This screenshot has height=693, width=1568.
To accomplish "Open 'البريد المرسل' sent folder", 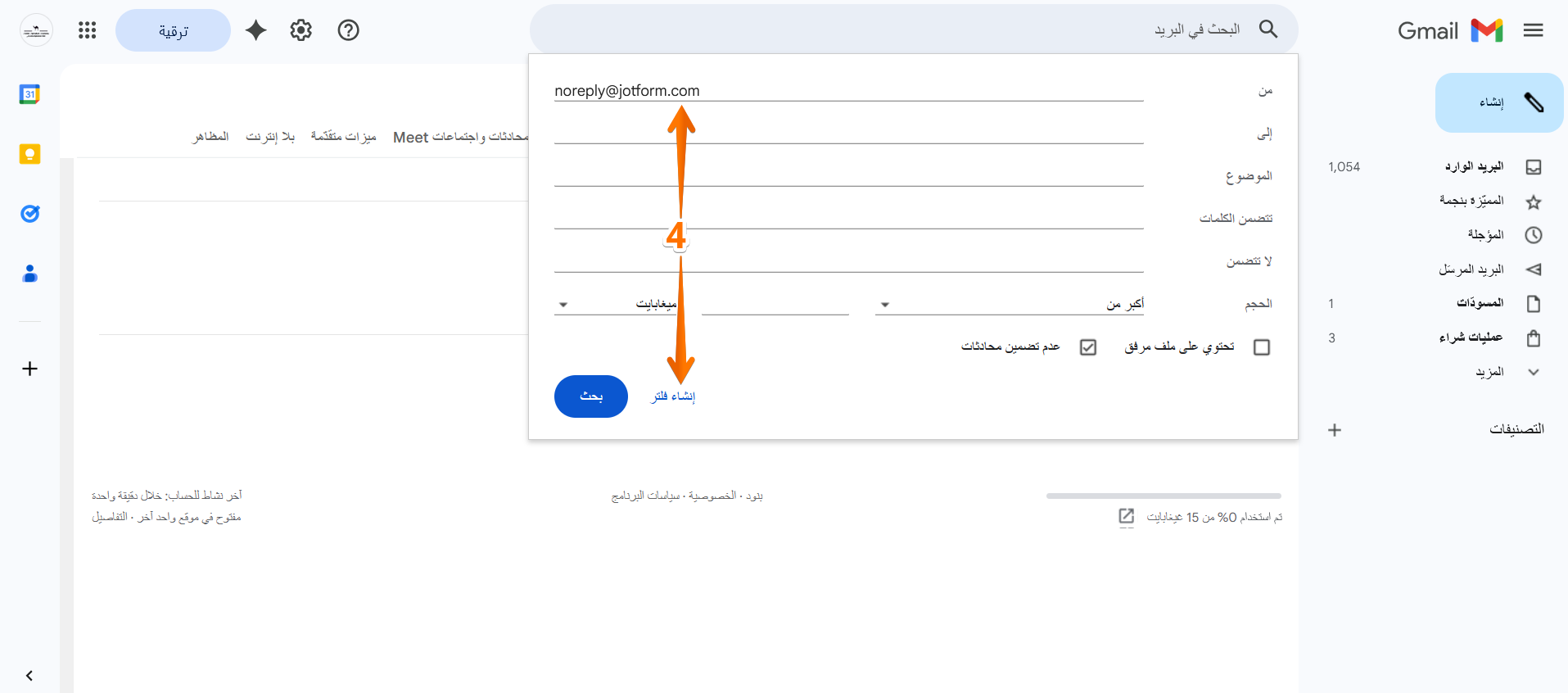I will [x=1471, y=269].
